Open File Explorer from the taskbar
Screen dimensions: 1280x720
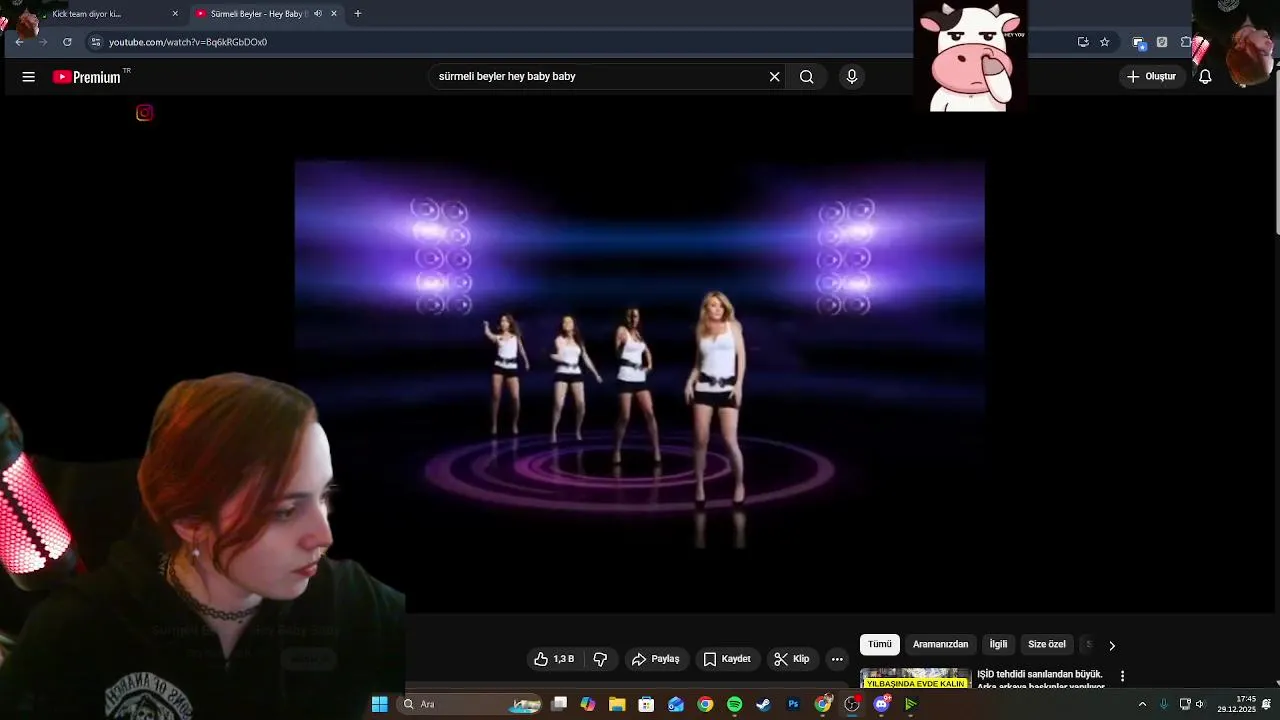click(x=617, y=705)
